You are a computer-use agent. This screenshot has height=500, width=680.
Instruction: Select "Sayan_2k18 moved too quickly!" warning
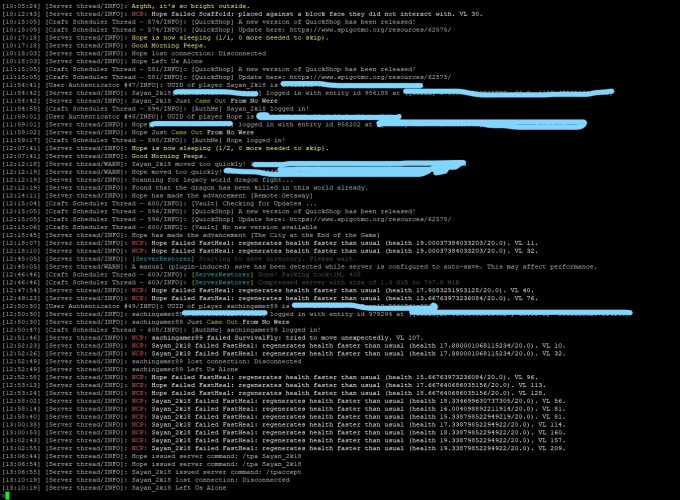pyautogui.click(x=189, y=164)
